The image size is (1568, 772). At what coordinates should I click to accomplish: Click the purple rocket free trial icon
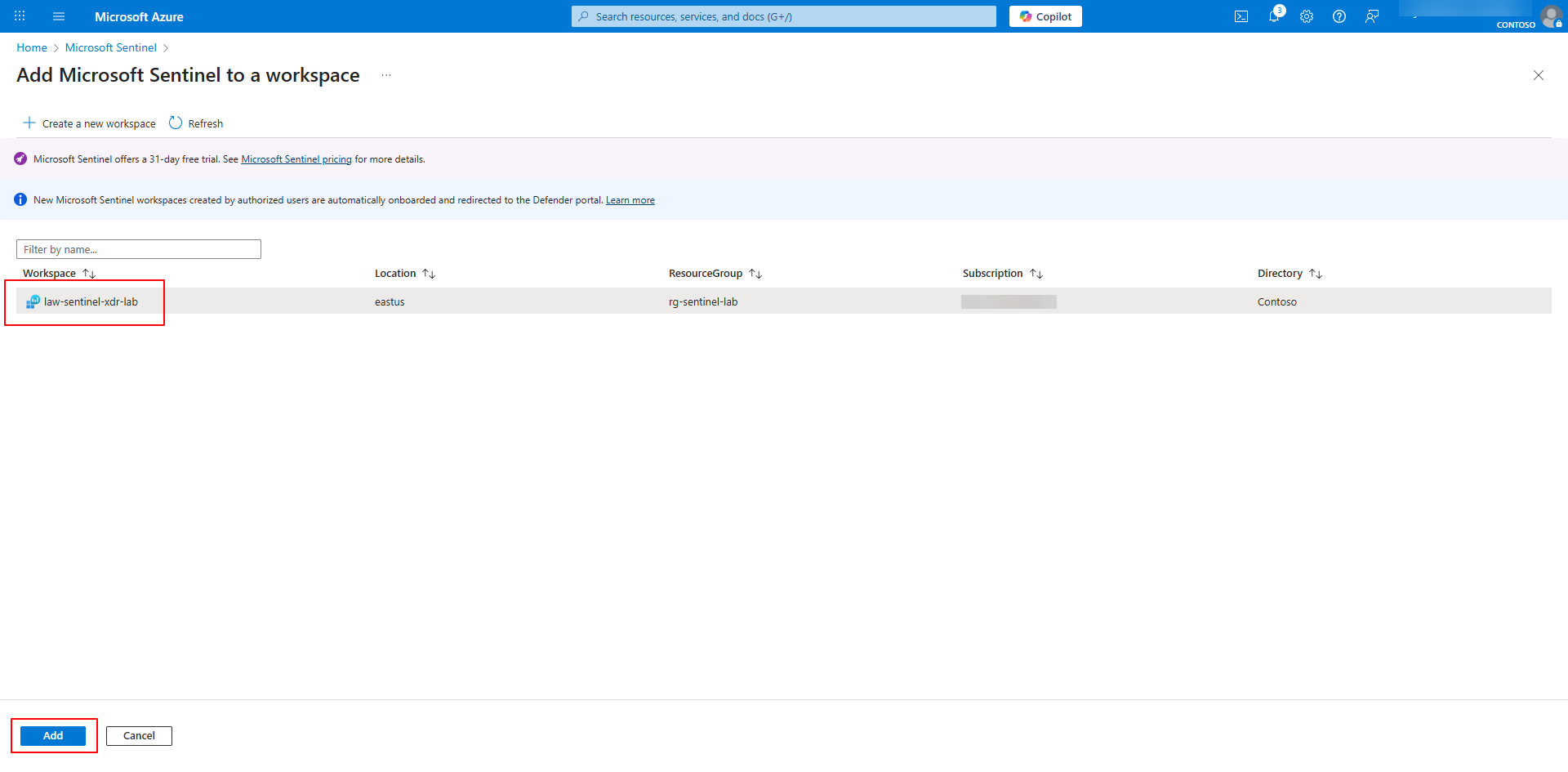(x=20, y=158)
